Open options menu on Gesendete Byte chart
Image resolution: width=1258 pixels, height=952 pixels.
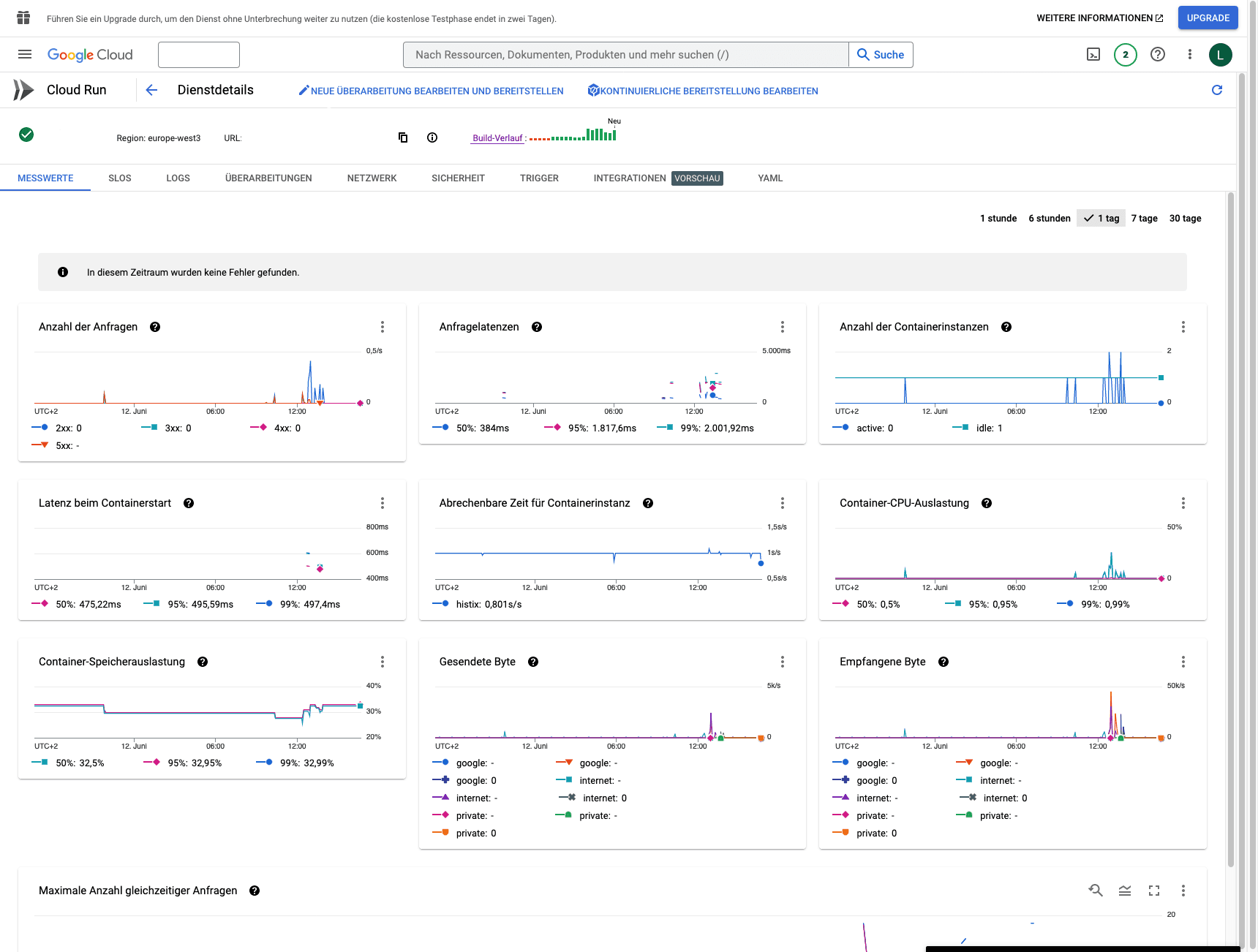783,662
